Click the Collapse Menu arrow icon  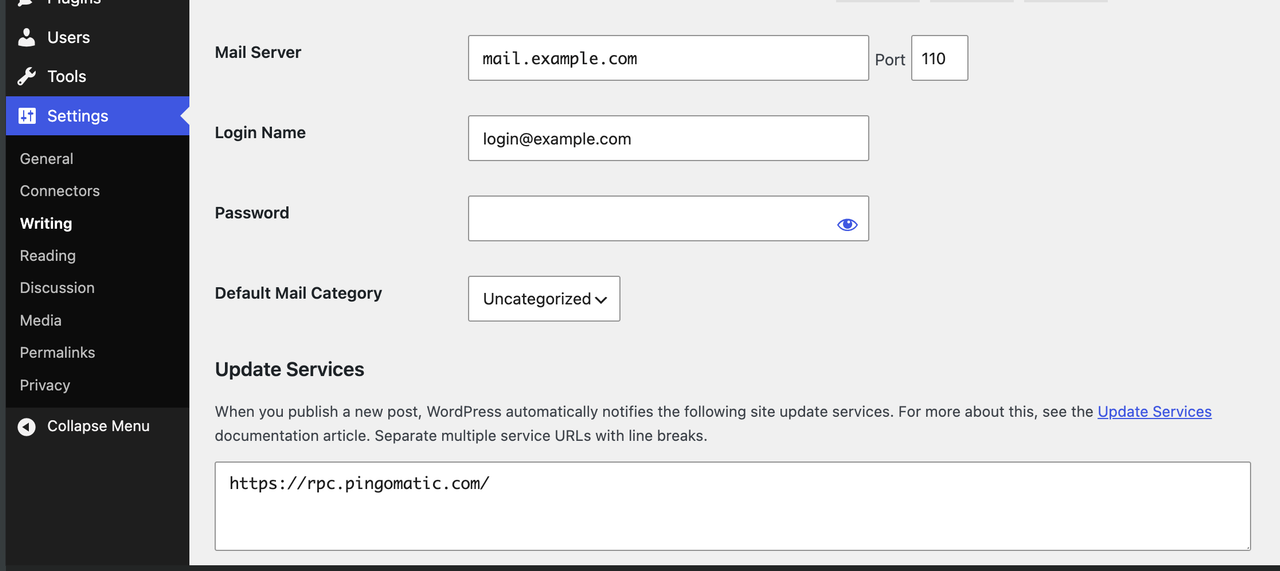pos(27,426)
